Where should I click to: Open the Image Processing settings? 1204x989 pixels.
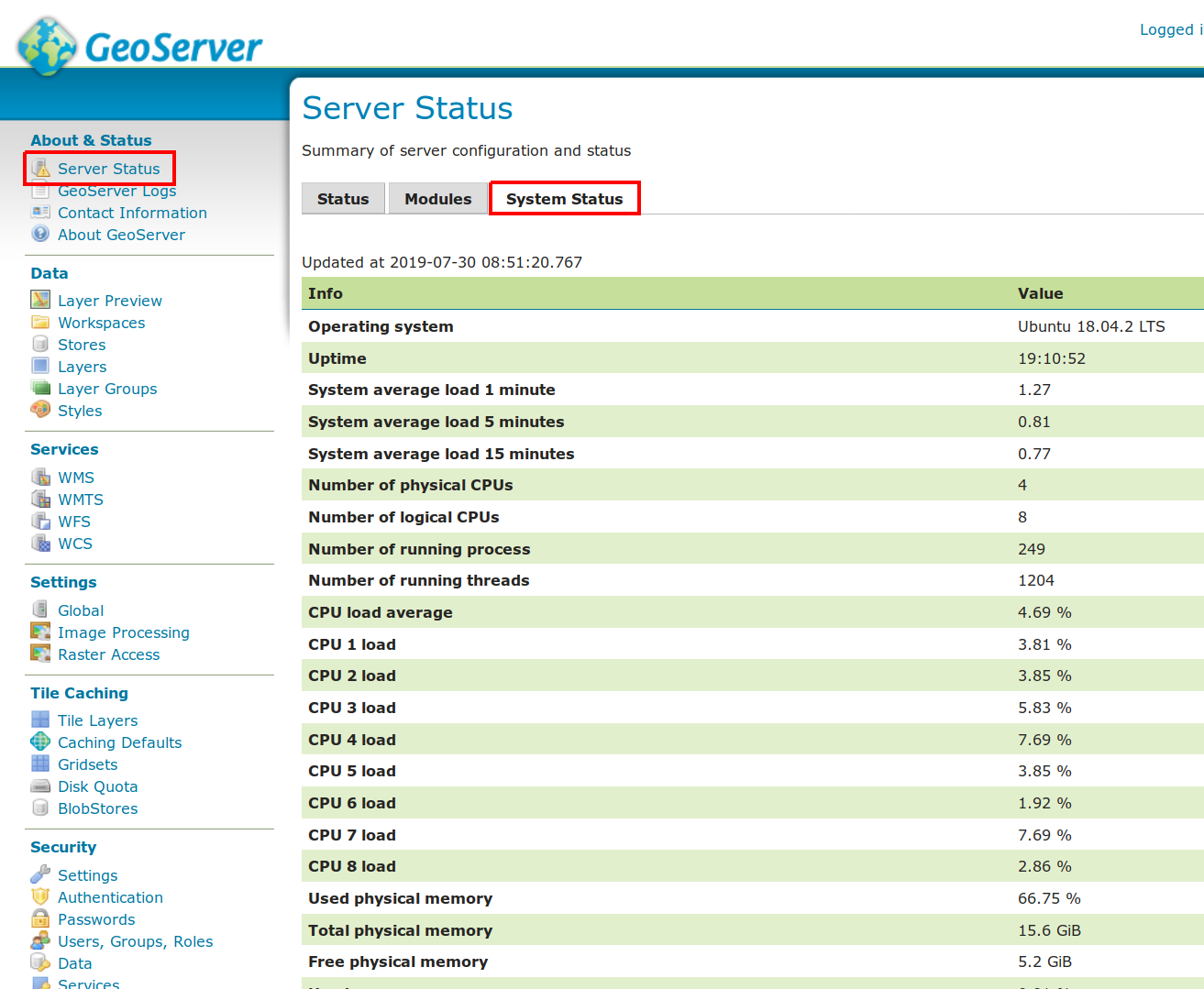pyautogui.click(x=123, y=632)
